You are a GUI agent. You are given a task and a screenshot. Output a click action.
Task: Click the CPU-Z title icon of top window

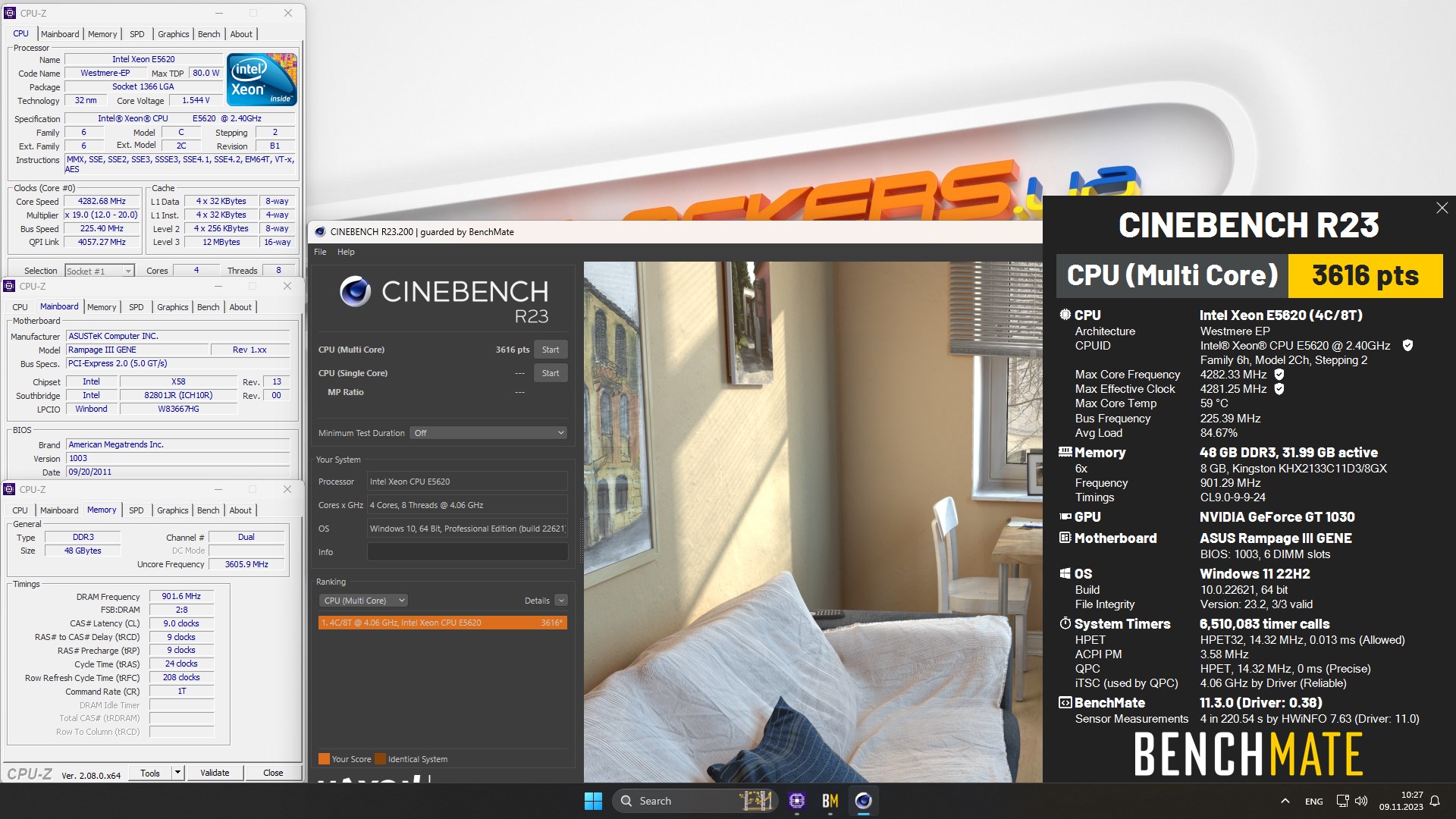[10, 13]
